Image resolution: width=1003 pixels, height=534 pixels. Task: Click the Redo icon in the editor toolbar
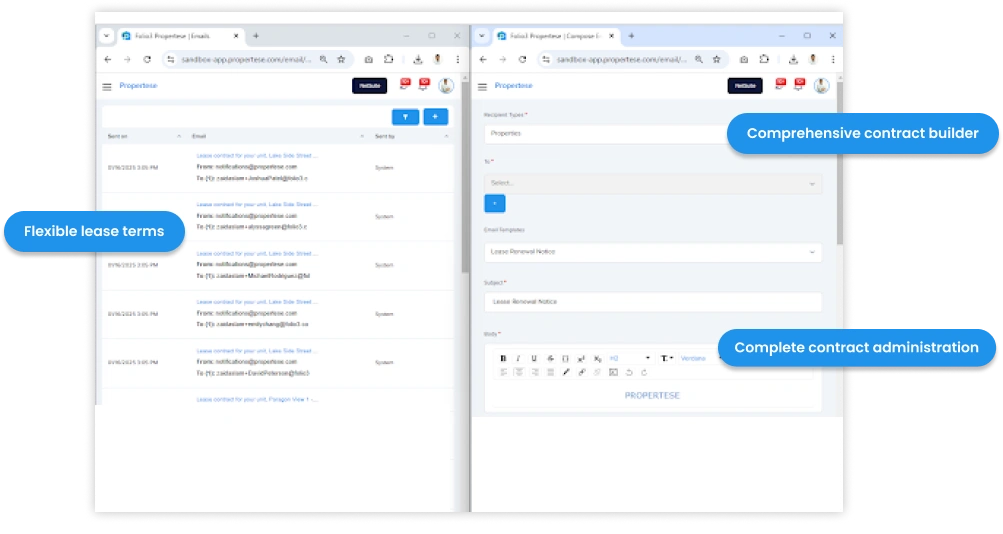click(x=644, y=372)
